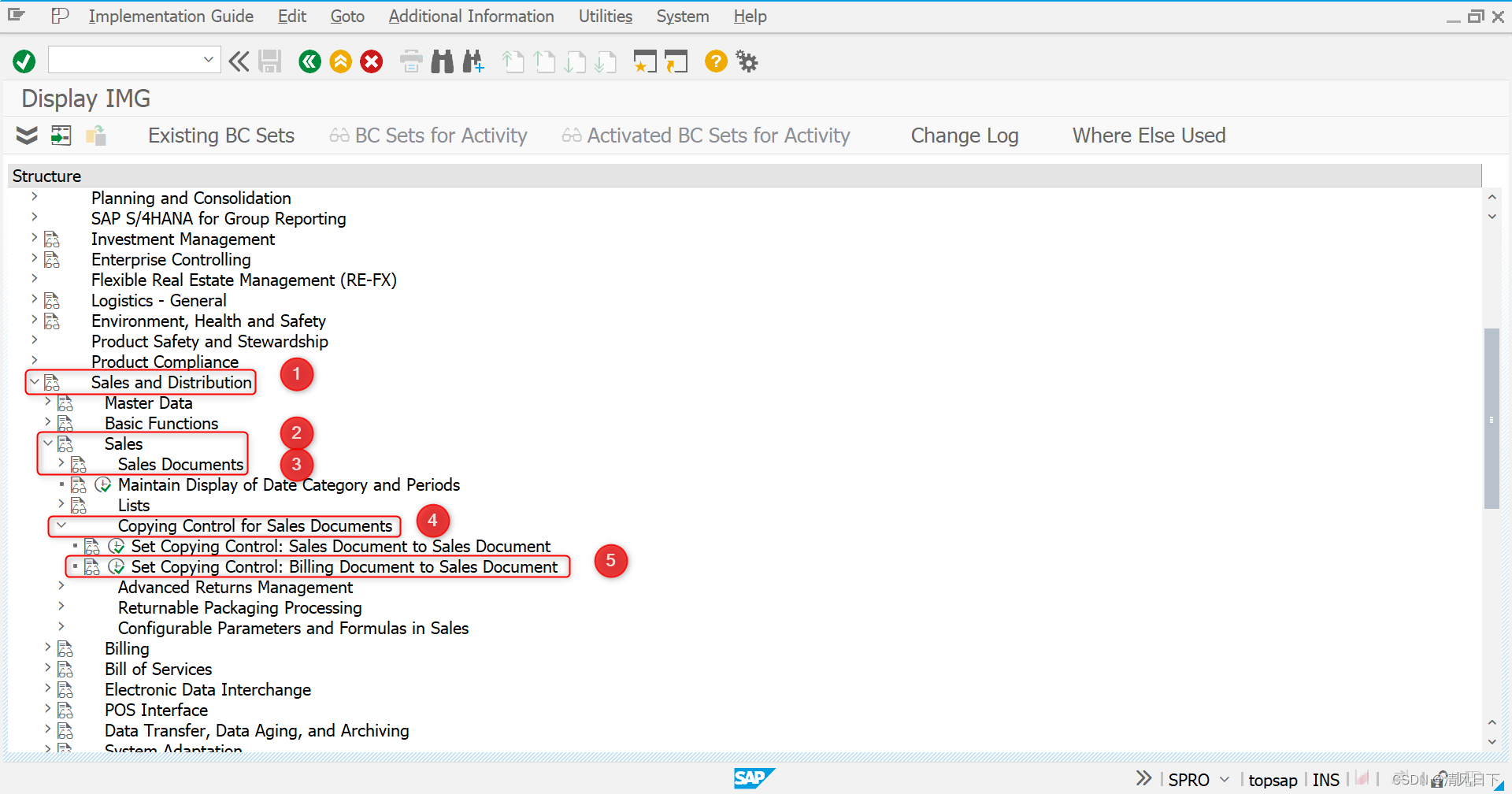Click the scroll down arrow at bottom right
Image resolution: width=1512 pixels, height=794 pixels.
point(1492,742)
